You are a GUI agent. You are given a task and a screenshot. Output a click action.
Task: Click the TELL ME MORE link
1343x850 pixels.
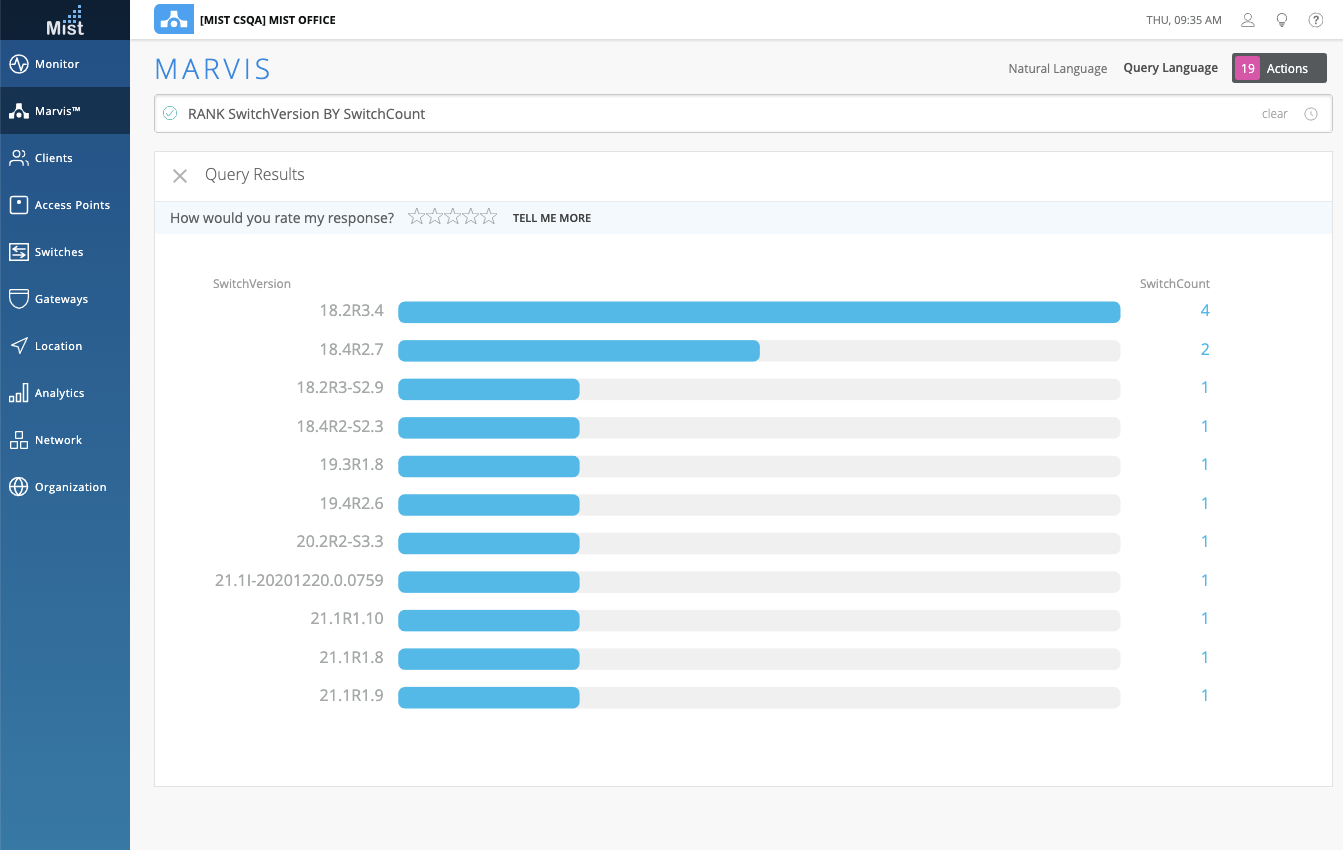tap(551, 218)
